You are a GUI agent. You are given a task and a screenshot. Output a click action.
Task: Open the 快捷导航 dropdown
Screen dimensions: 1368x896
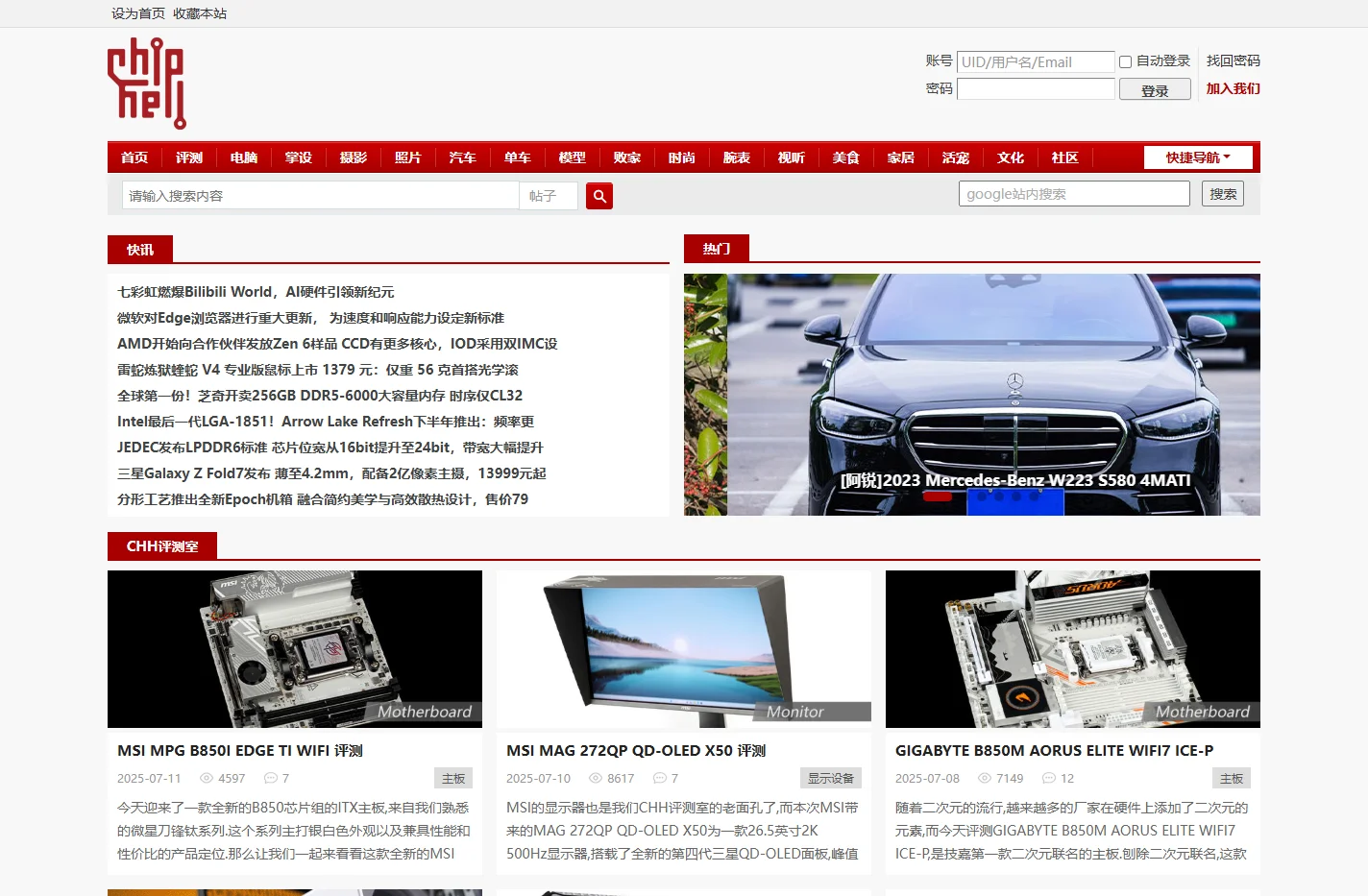click(x=1198, y=157)
